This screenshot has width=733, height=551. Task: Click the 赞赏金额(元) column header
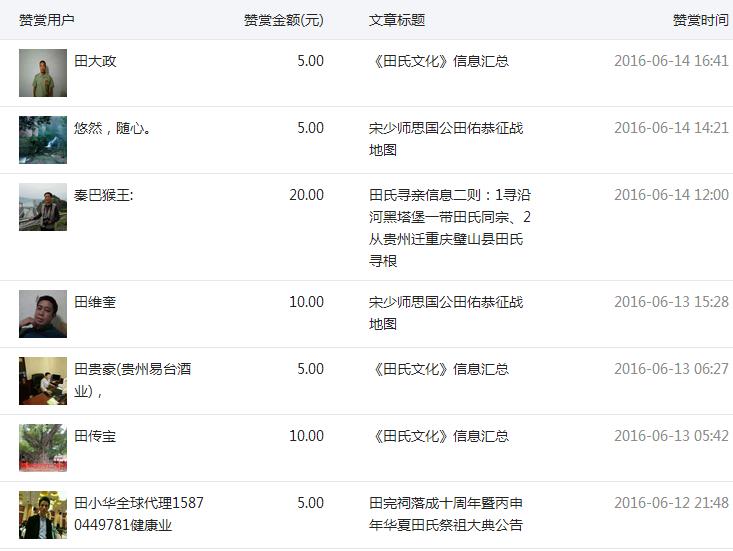tap(284, 20)
